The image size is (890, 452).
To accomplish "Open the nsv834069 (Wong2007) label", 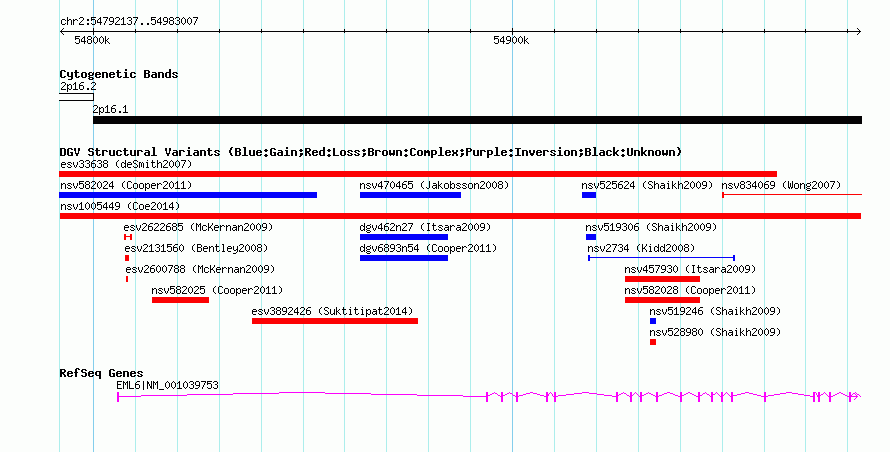I will pos(781,185).
